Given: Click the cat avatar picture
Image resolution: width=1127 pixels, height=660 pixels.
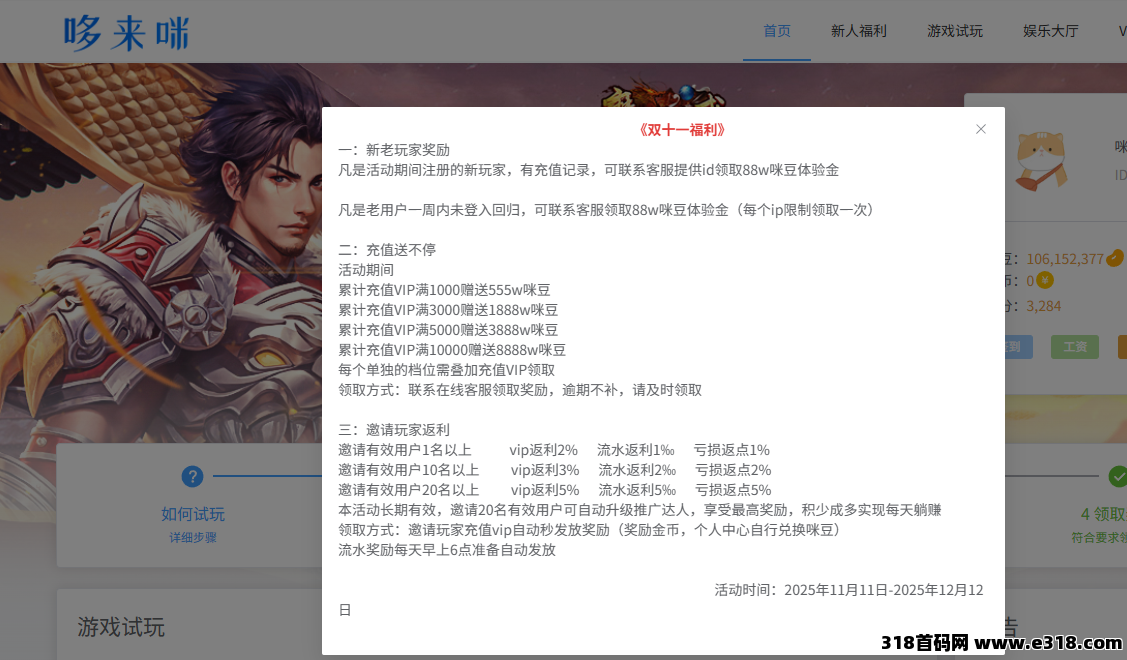Looking at the screenshot, I should point(1040,160).
